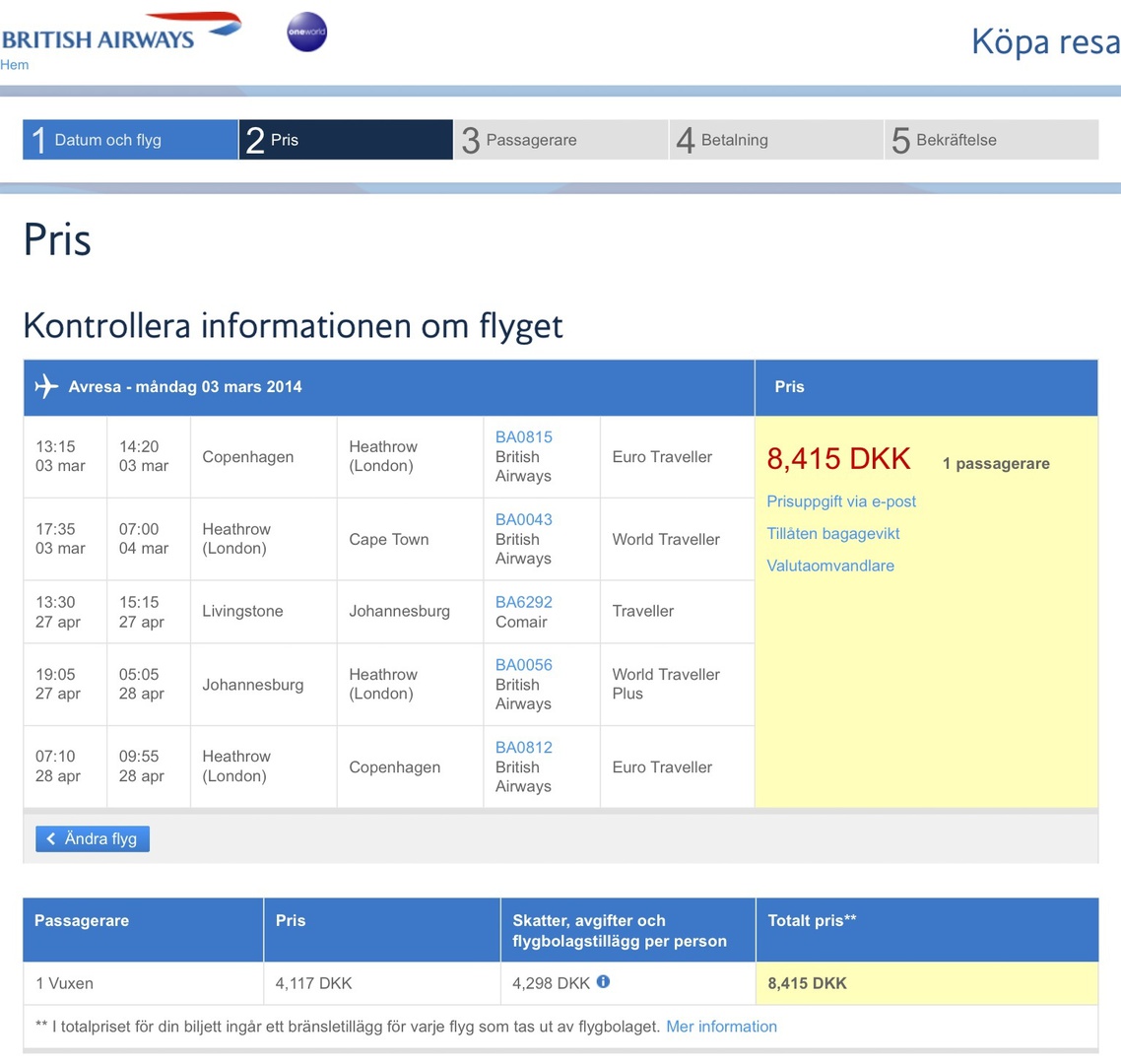The height and width of the screenshot is (1064, 1121).
Task: Click Mer information link
Action: (x=721, y=1027)
